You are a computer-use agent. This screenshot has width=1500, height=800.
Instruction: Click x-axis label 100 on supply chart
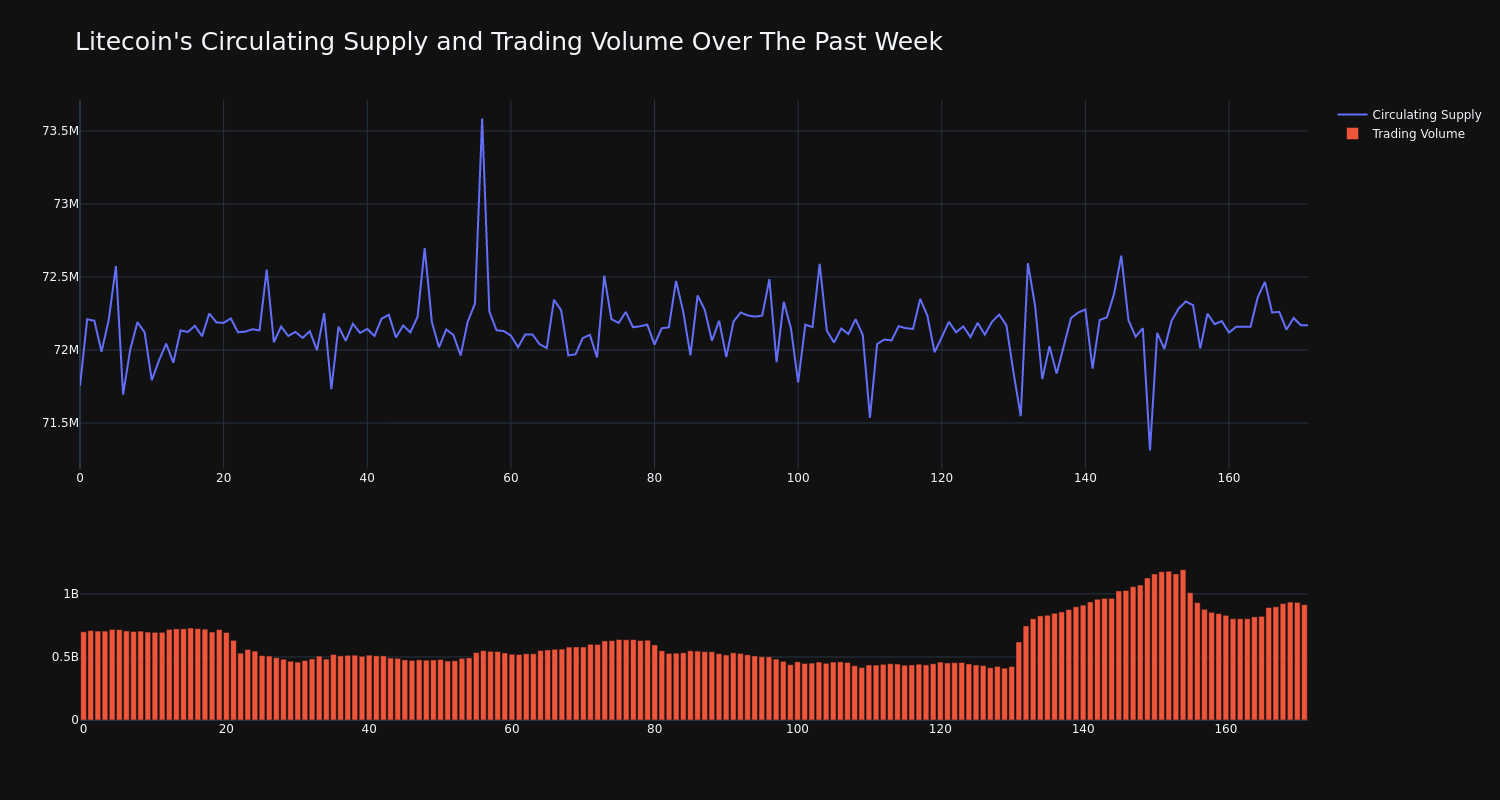tap(798, 478)
